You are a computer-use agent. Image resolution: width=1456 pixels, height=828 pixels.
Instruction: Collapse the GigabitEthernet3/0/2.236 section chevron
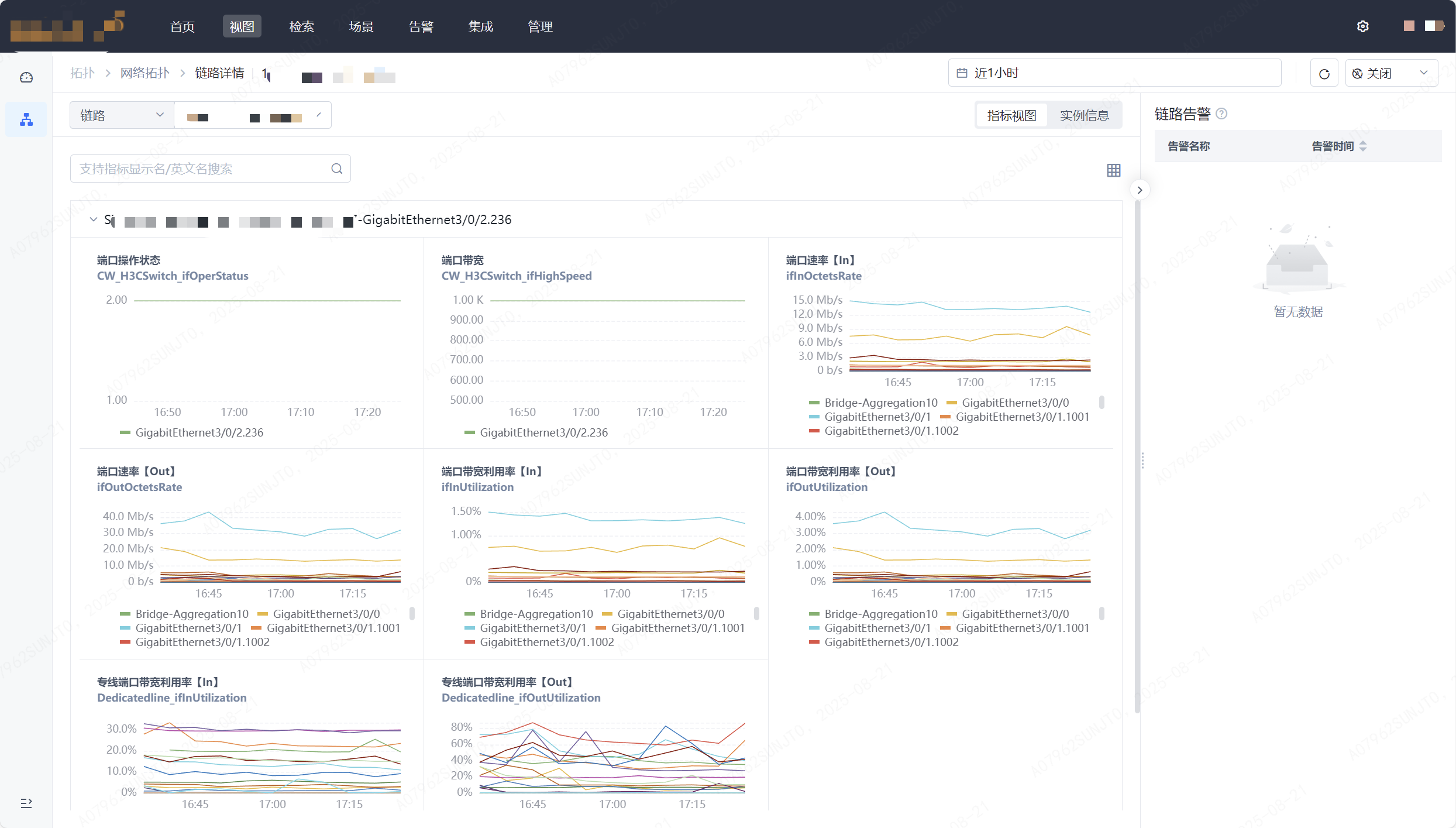[93, 219]
